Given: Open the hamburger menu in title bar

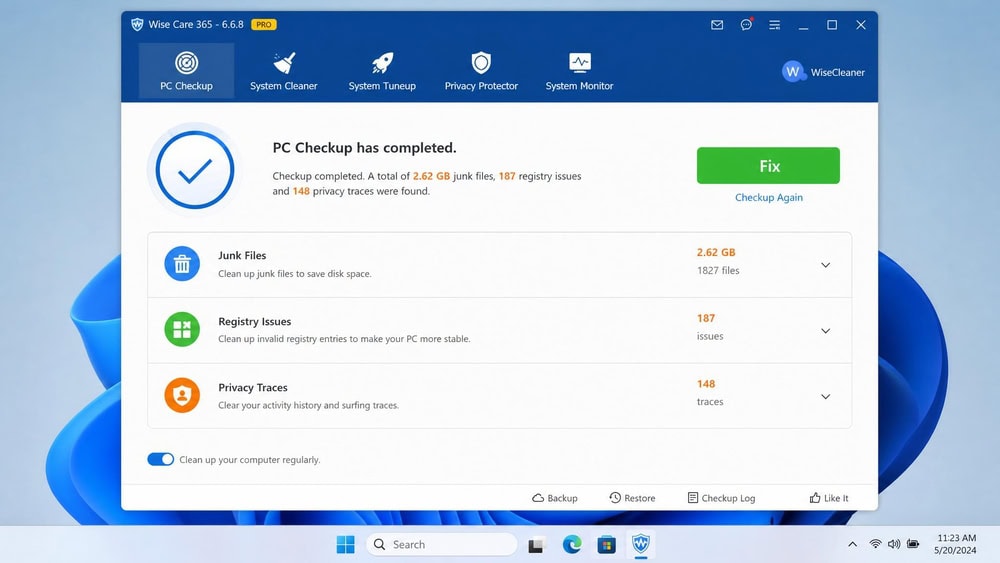Looking at the screenshot, I should pyautogui.click(x=774, y=25).
